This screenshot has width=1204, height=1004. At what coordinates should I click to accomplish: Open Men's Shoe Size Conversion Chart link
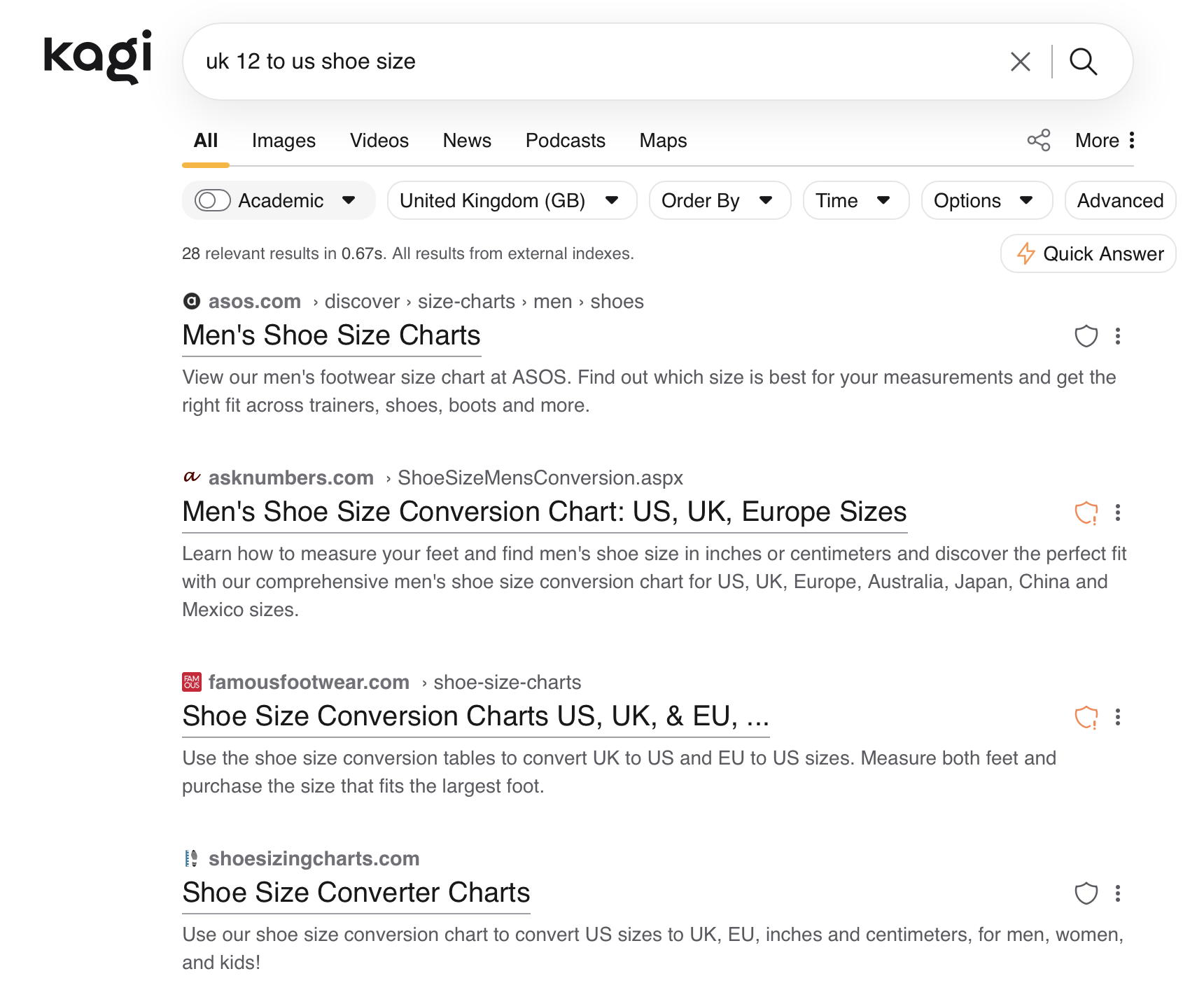click(544, 512)
